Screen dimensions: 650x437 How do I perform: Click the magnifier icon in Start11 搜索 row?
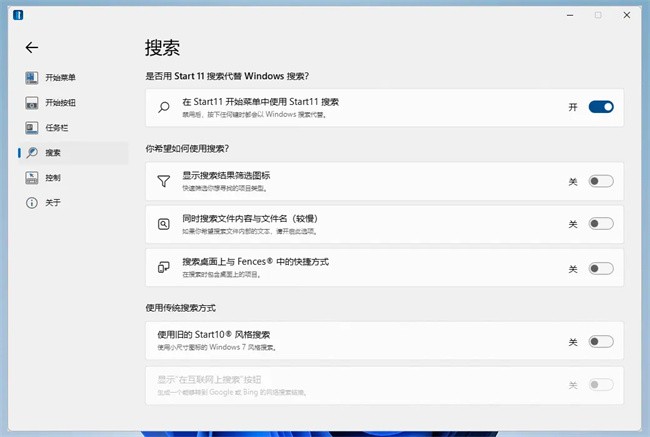click(x=164, y=107)
